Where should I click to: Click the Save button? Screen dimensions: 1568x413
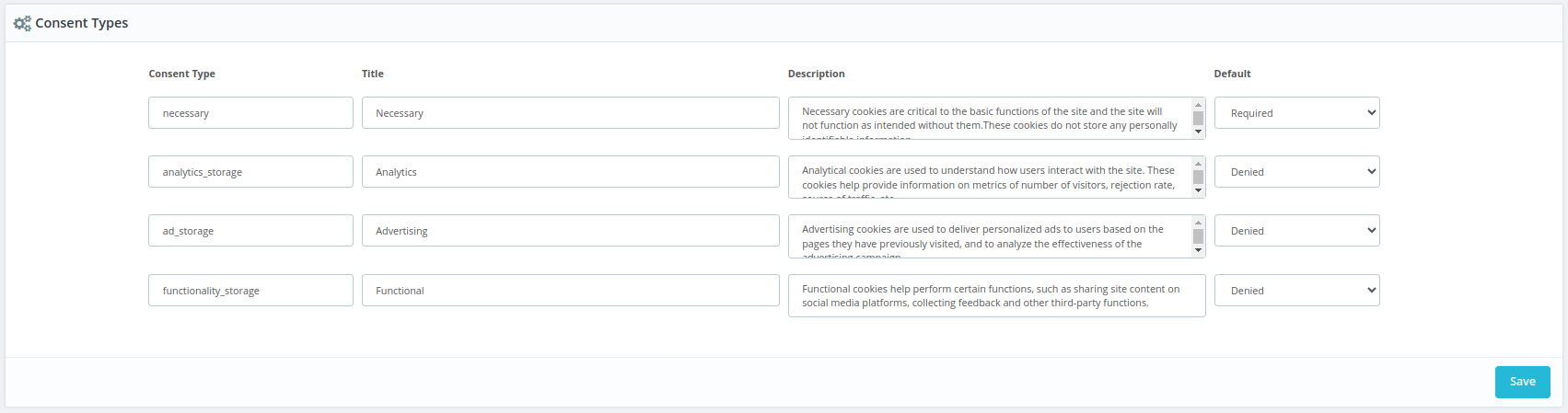[1522, 382]
